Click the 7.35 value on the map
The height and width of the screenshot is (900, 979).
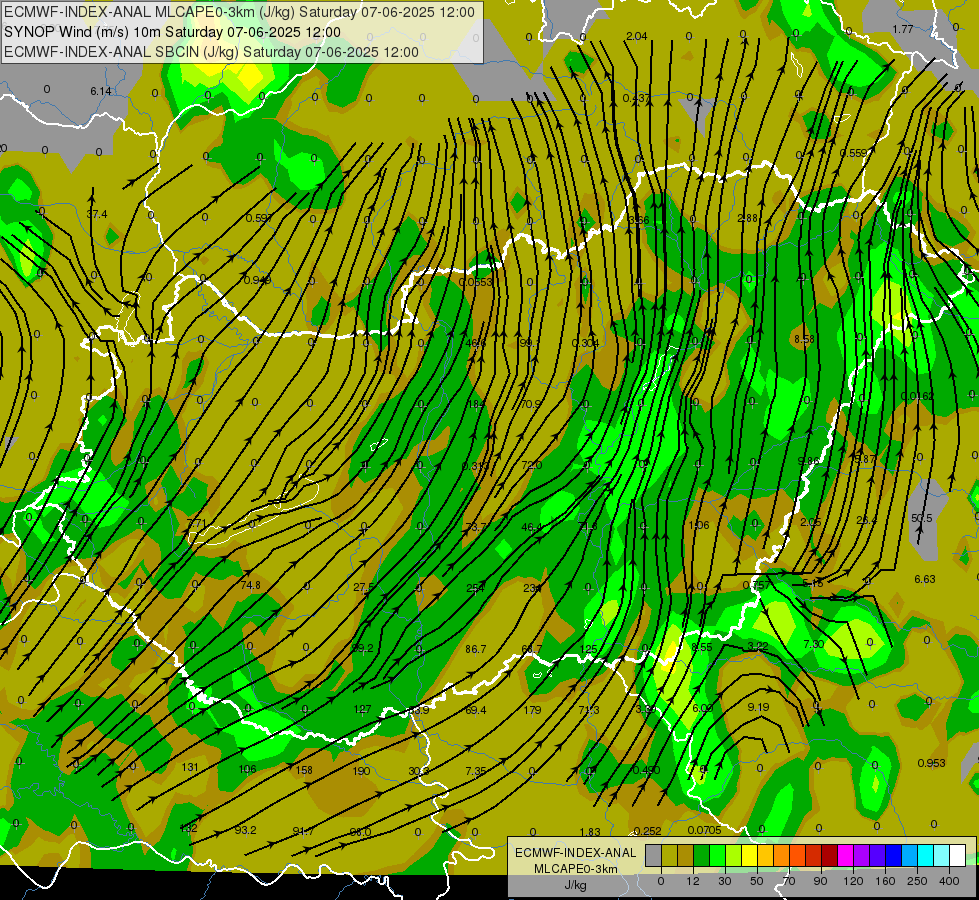pos(476,771)
